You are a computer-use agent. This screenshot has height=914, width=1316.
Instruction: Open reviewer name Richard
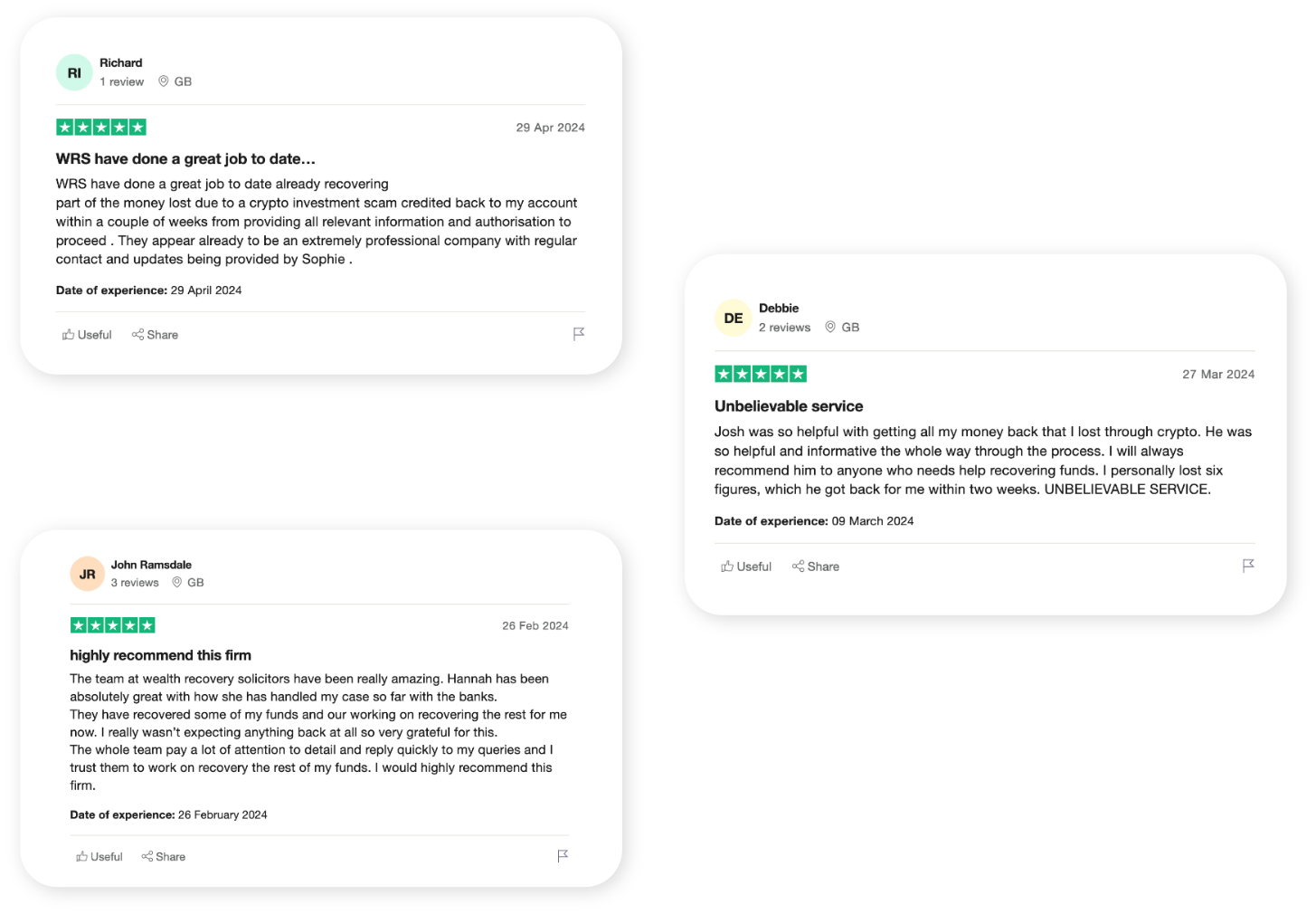point(121,62)
